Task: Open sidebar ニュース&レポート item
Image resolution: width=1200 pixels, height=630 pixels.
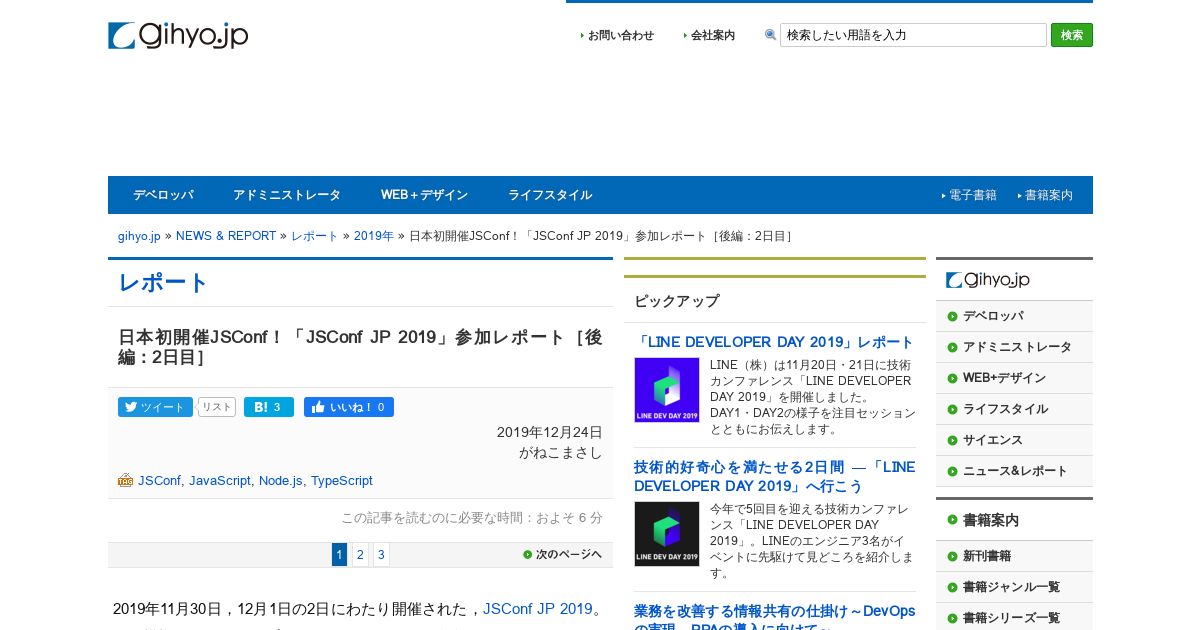Action: [1015, 471]
